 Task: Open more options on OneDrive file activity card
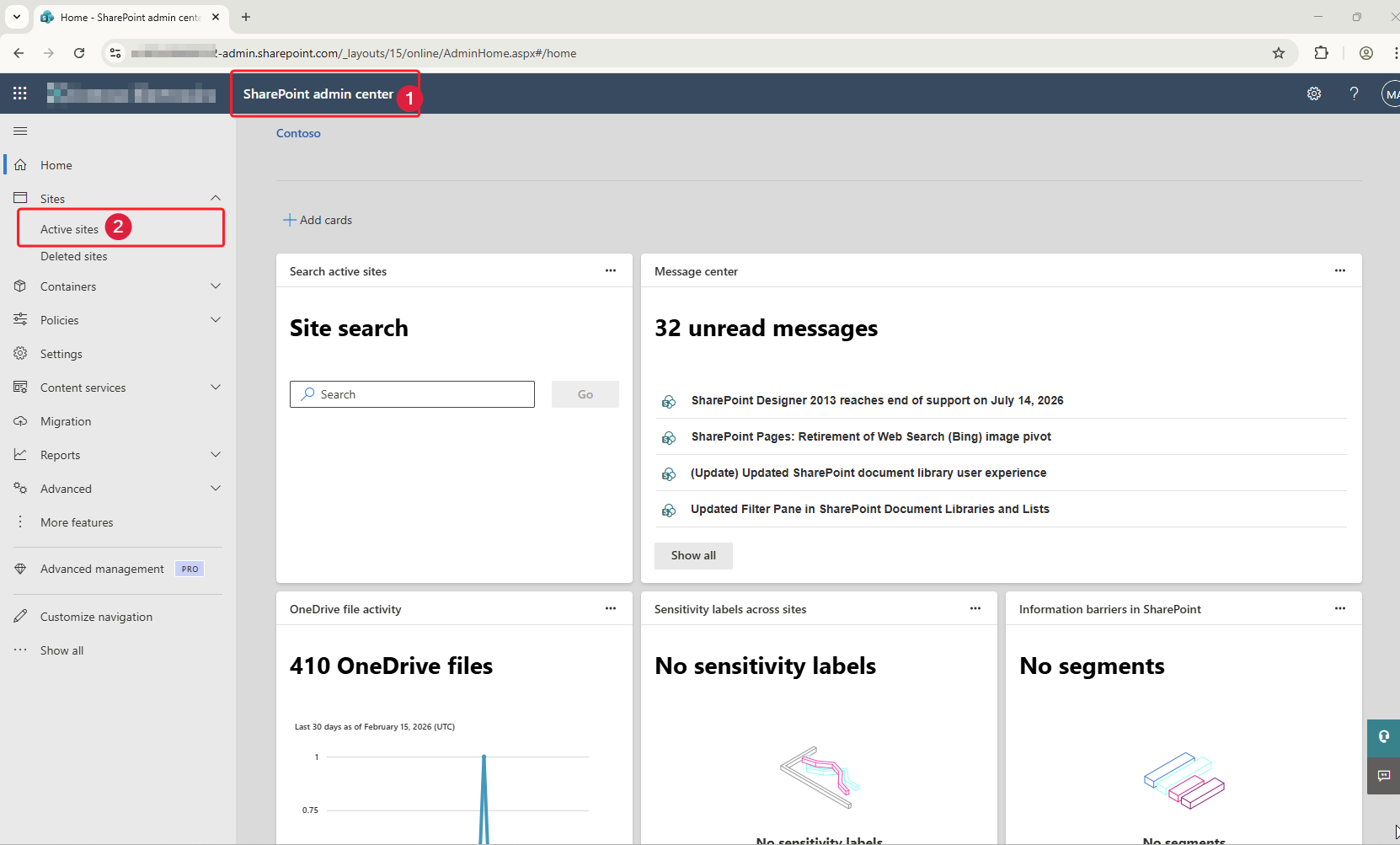(610, 608)
